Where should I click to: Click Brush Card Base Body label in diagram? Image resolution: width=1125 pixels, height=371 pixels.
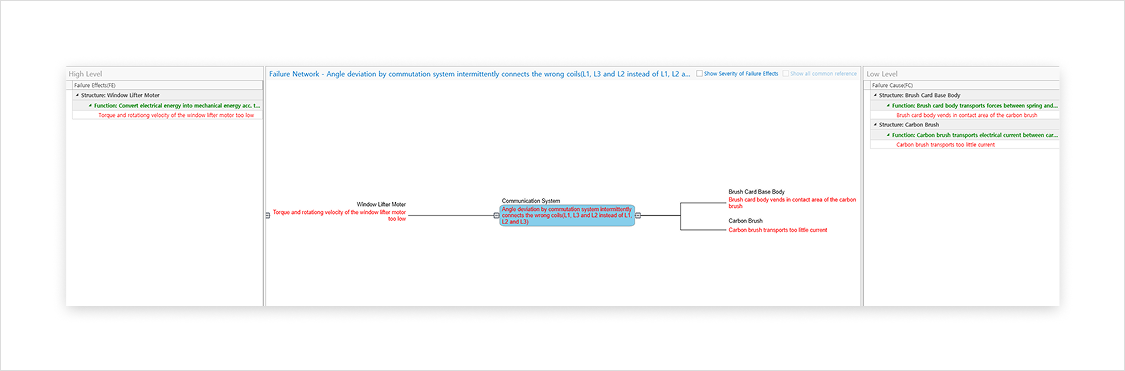756,192
